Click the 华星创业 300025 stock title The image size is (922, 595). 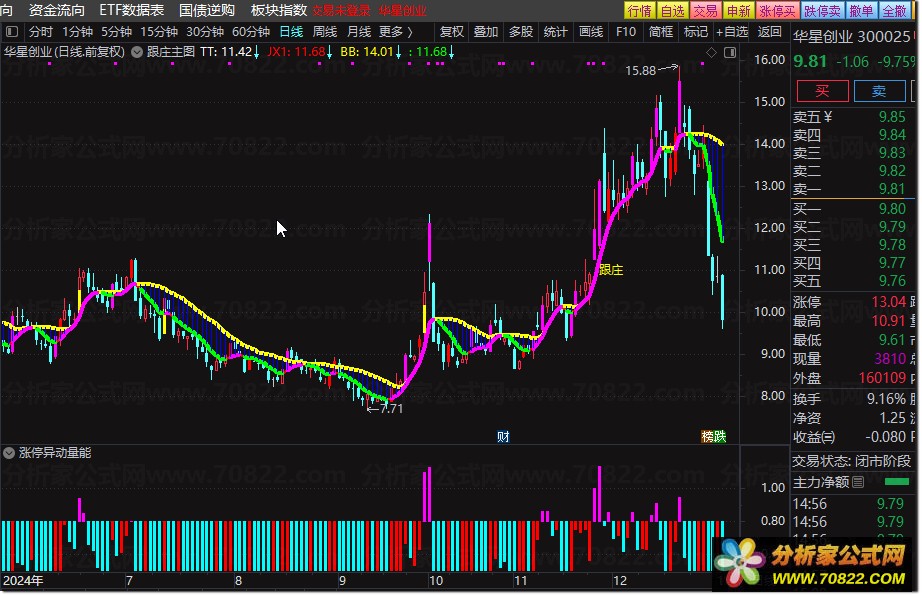point(851,37)
